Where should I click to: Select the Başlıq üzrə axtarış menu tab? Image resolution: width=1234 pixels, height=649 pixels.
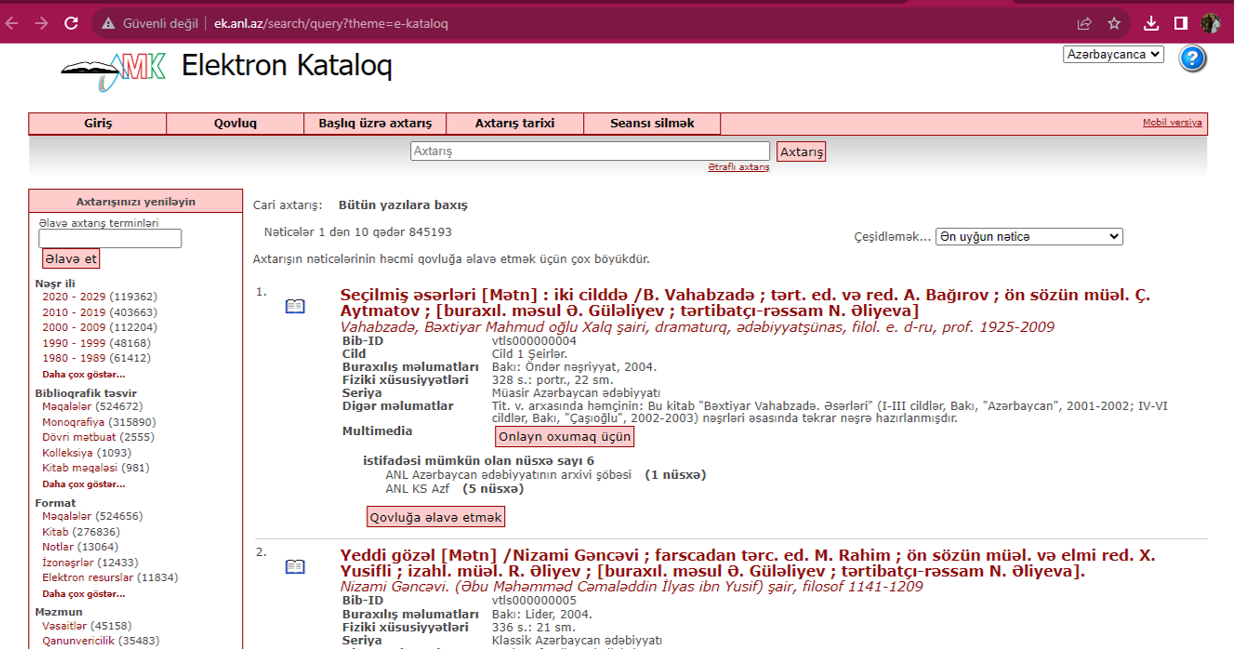[x=375, y=124]
